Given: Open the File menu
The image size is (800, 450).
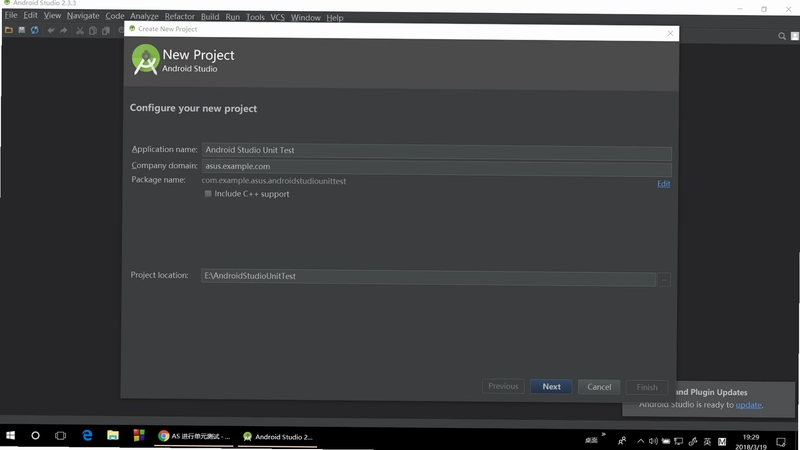Looking at the screenshot, I should tap(11, 15).
